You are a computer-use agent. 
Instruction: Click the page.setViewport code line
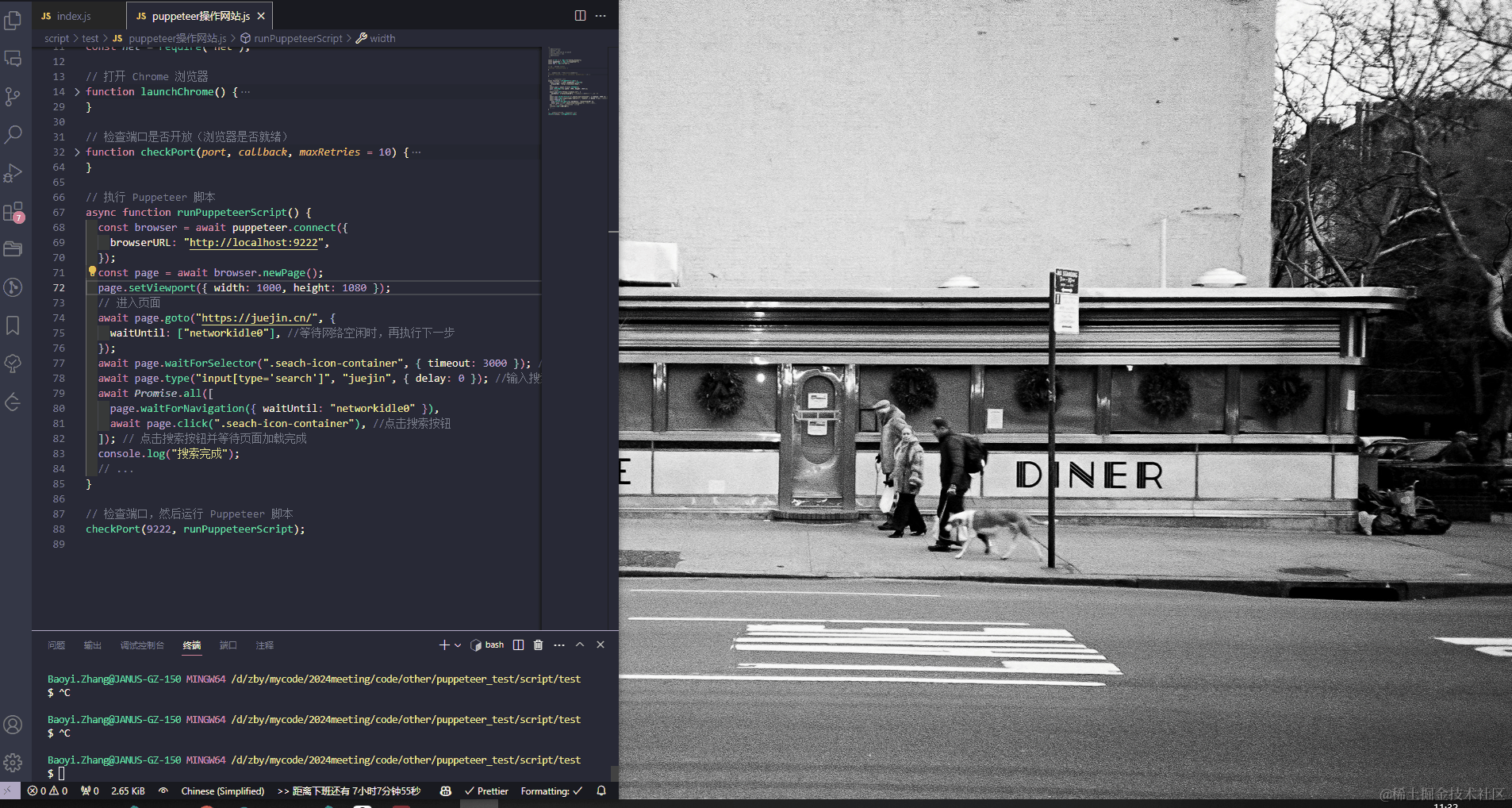(244, 288)
